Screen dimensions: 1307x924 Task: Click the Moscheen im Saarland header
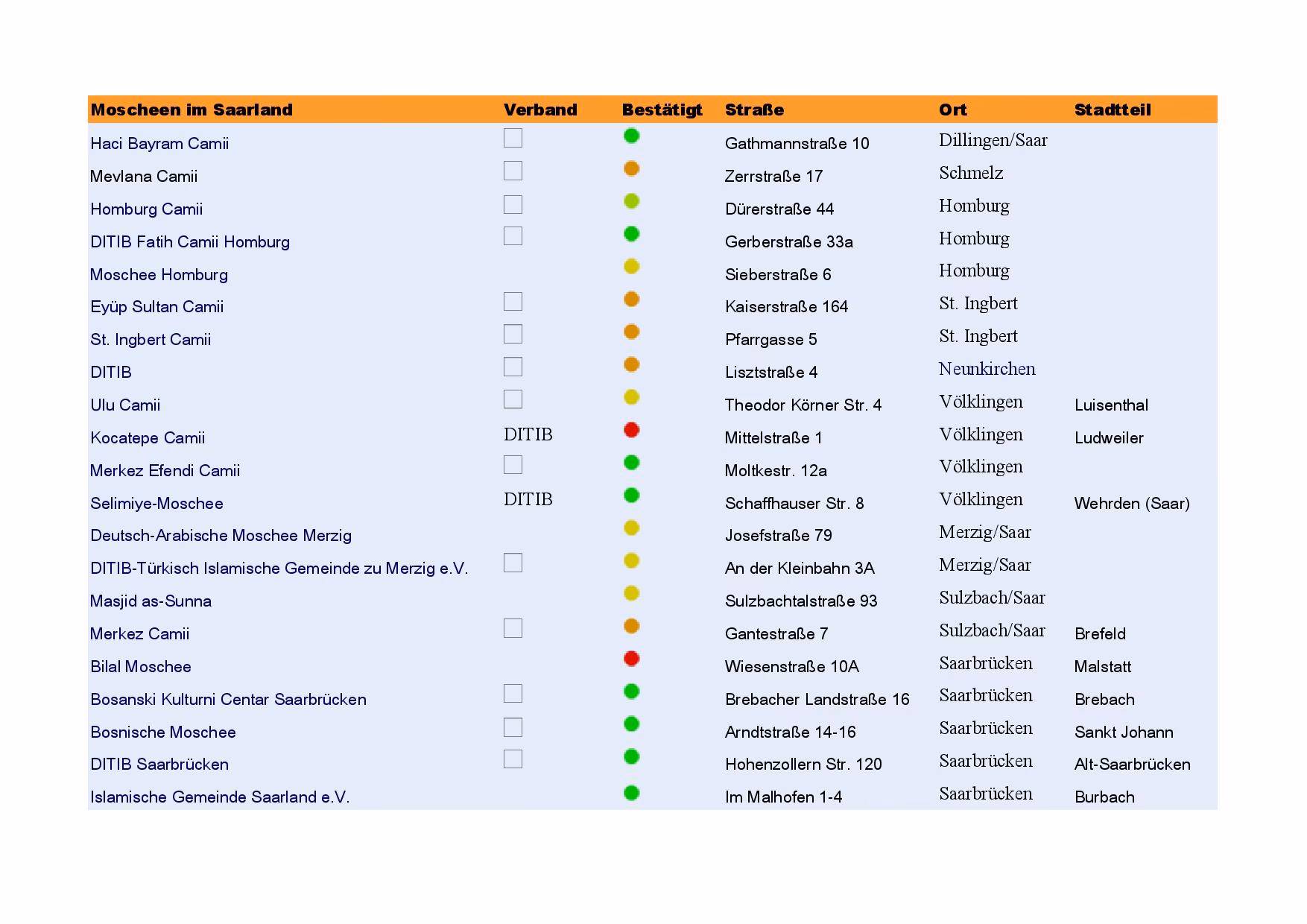click(x=192, y=110)
